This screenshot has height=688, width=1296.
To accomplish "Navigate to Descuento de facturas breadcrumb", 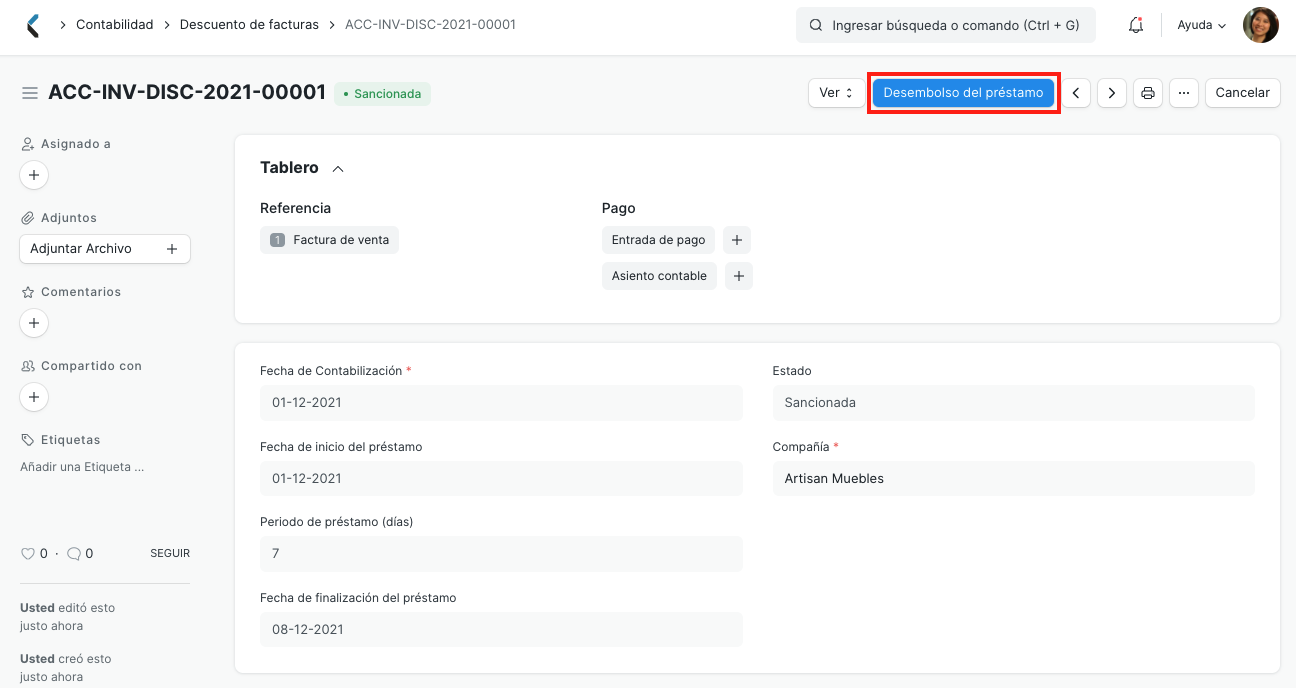I will tap(249, 25).
